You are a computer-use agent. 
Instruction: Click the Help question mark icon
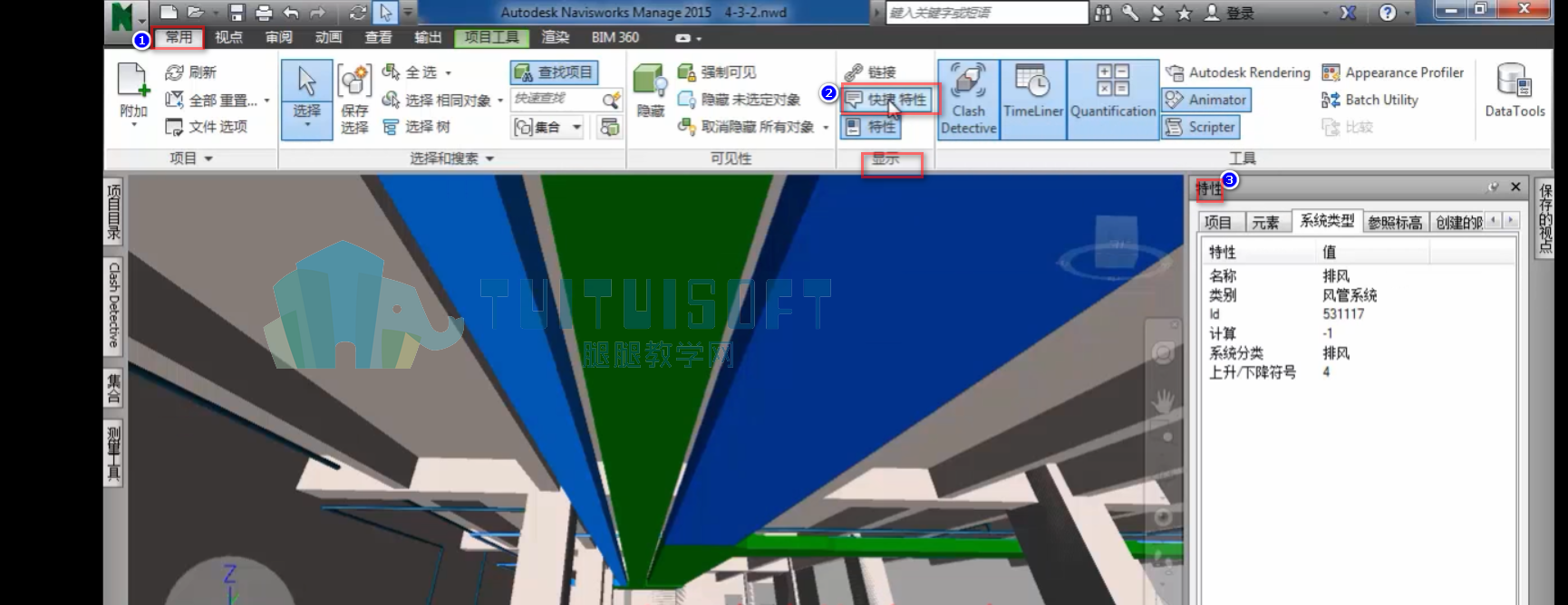(1388, 13)
